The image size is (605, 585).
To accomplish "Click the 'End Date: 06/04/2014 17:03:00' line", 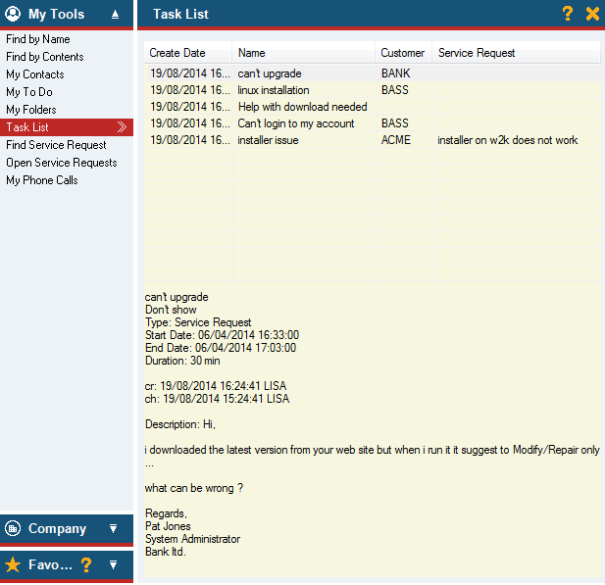I will click(x=220, y=348).
